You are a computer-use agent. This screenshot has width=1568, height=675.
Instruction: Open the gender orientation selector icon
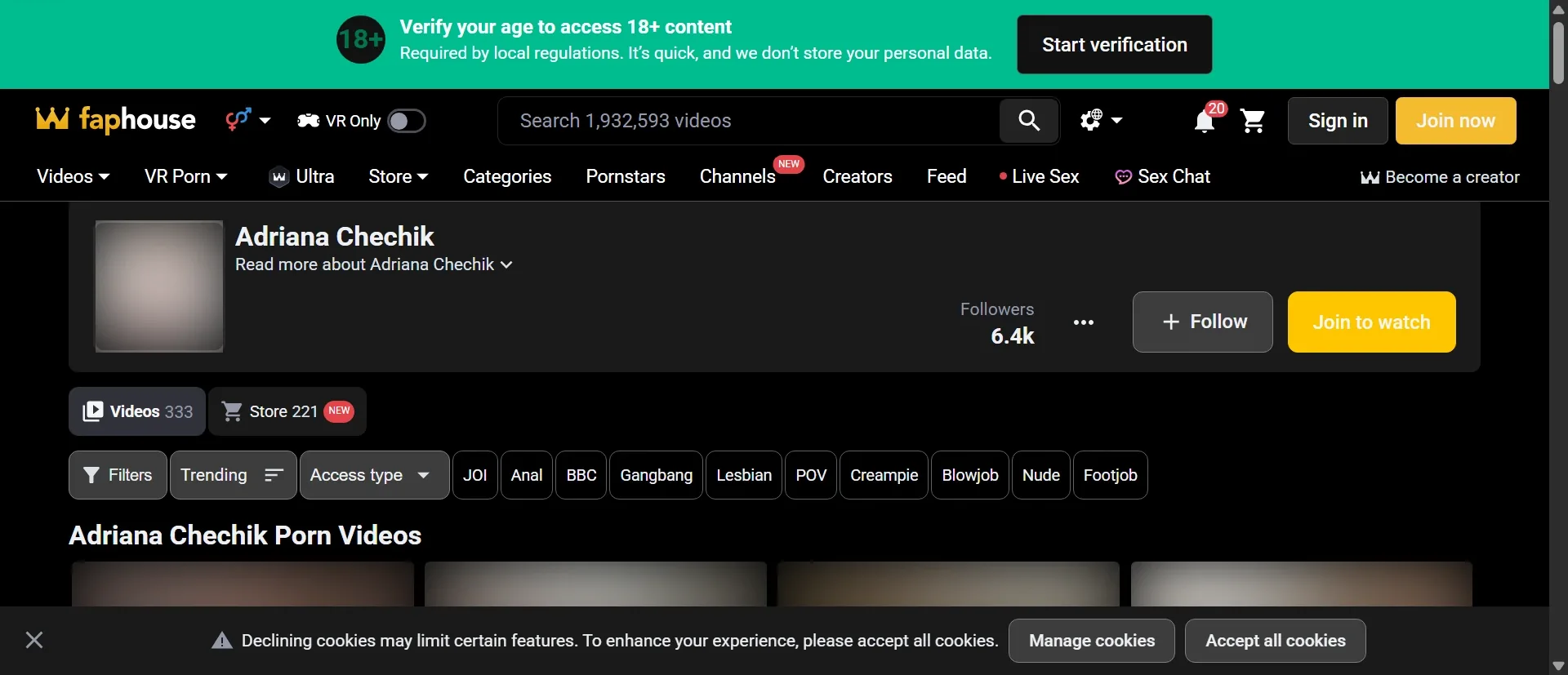tap(247, 120)
